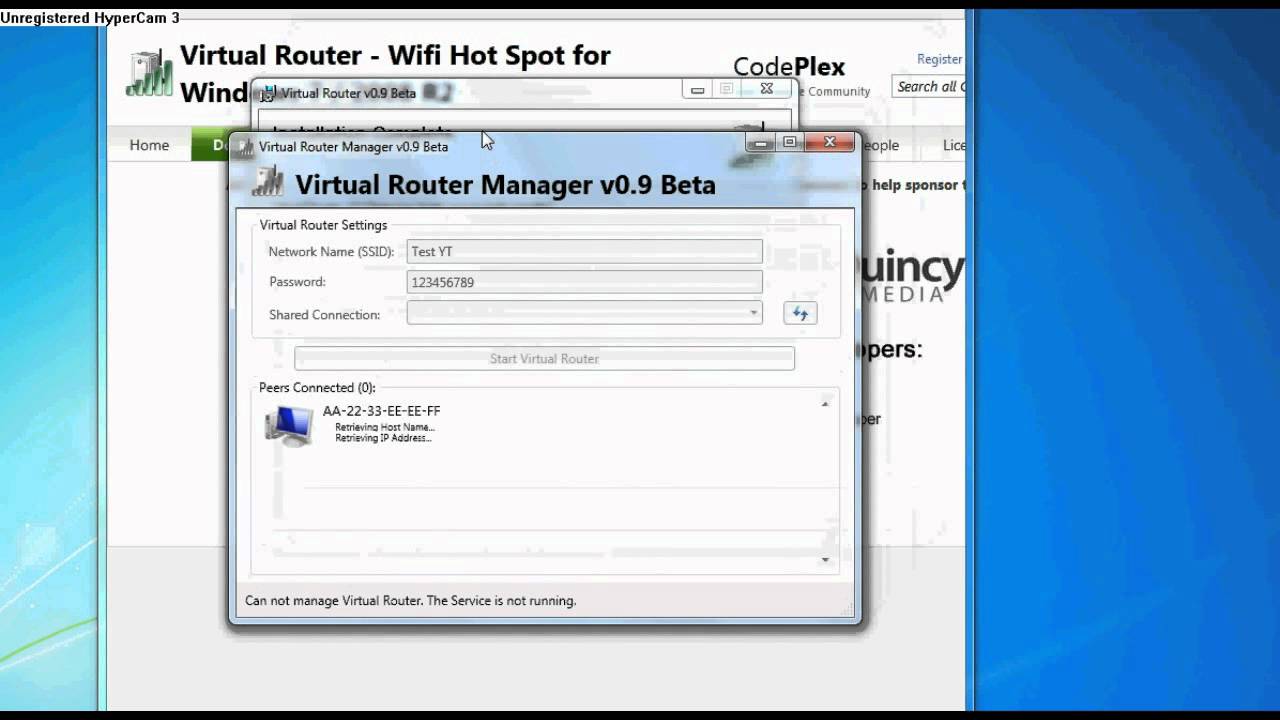Image resolution: width=1280 pixels, height=720 pixels.
Task: Open the Home tab on CodePlex page
Action: pyautogui.click(x=149, y=145)
